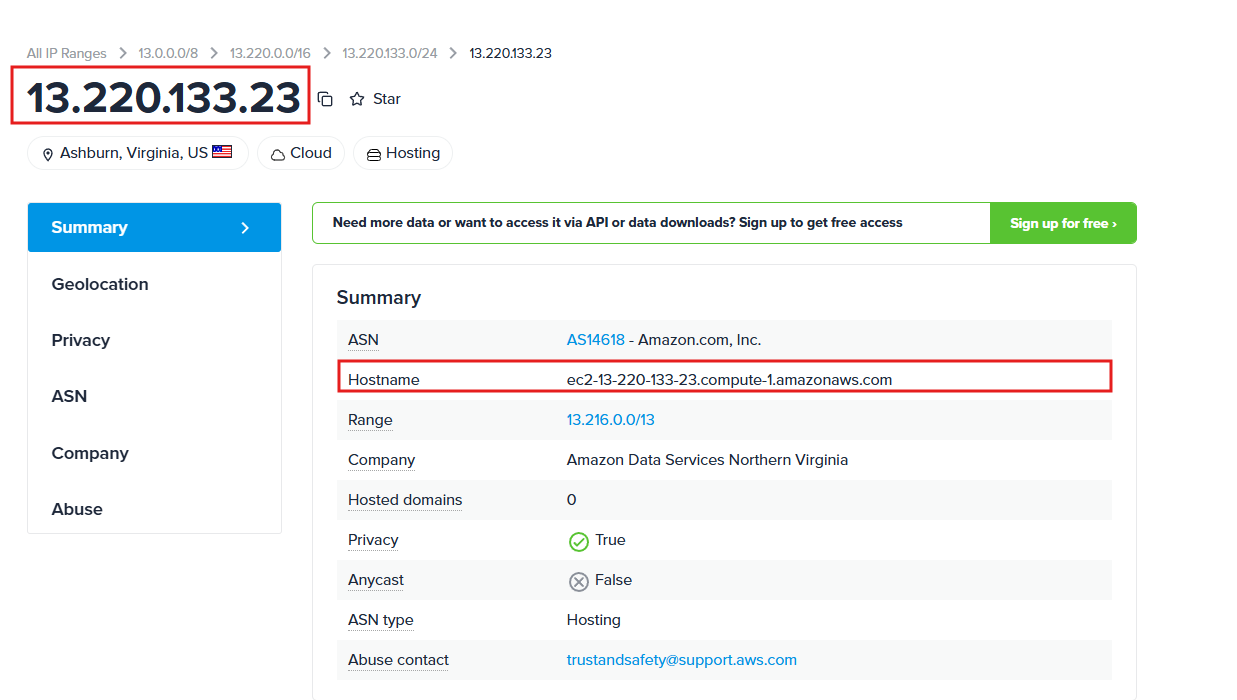Click the copy IP address icon

pos(325,99)
